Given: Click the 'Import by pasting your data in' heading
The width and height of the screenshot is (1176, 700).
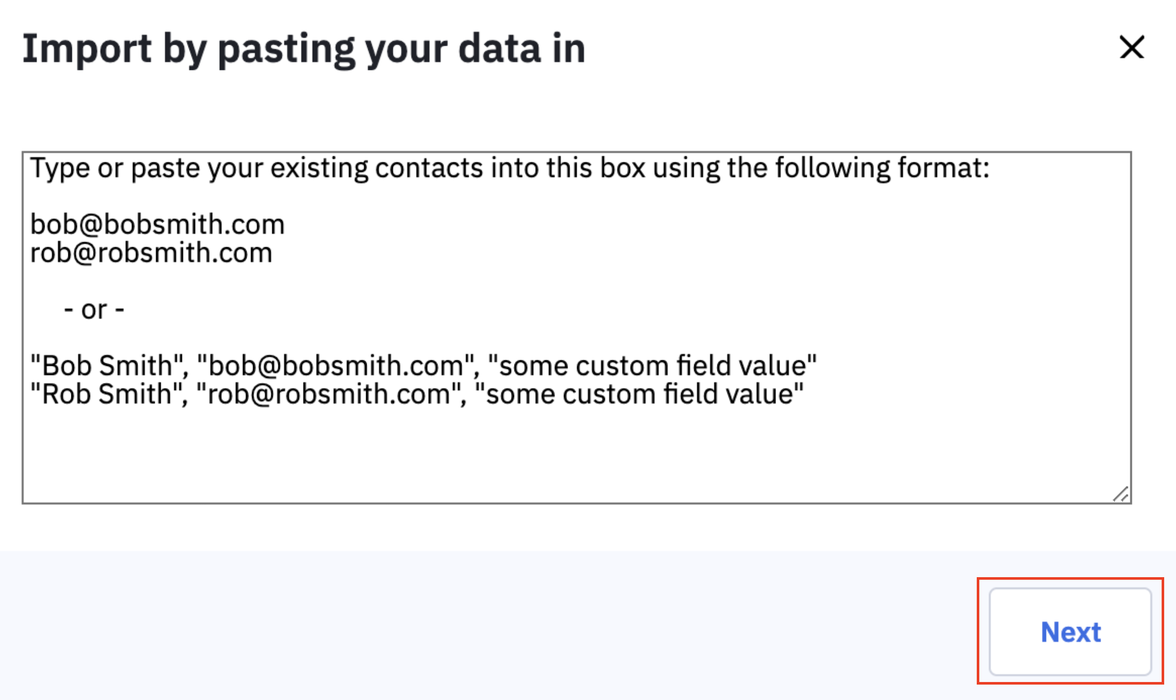Looking at the screenshot, I should pos(304,48).
